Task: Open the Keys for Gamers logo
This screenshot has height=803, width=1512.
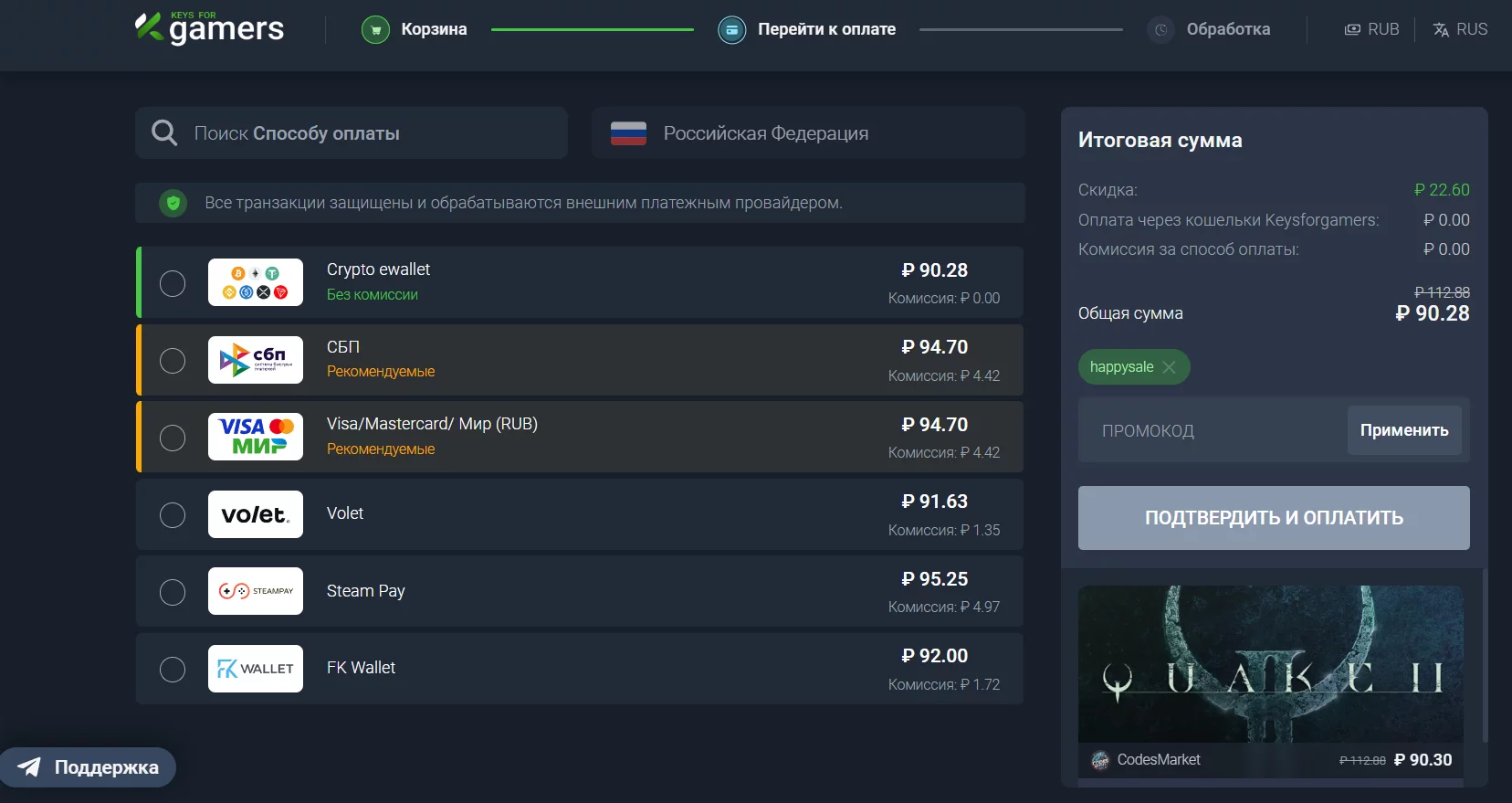Action: tap(210, 28)
